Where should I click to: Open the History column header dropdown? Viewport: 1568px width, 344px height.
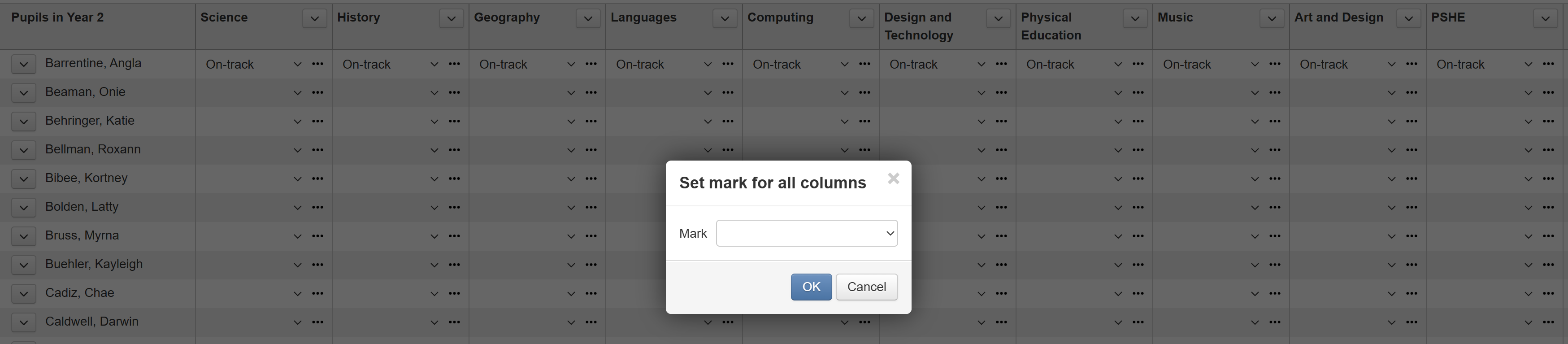coord(451,19)
